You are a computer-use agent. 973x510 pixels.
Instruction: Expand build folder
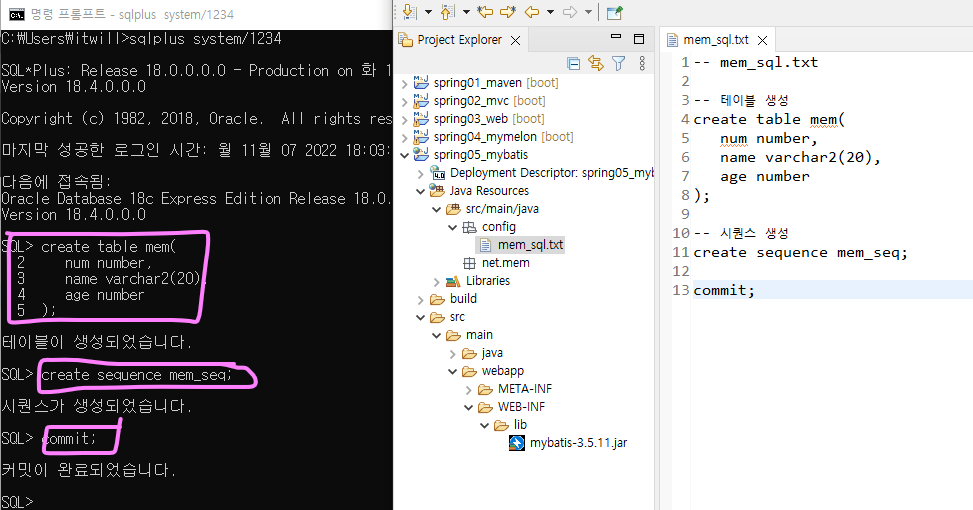pos(421,299)
